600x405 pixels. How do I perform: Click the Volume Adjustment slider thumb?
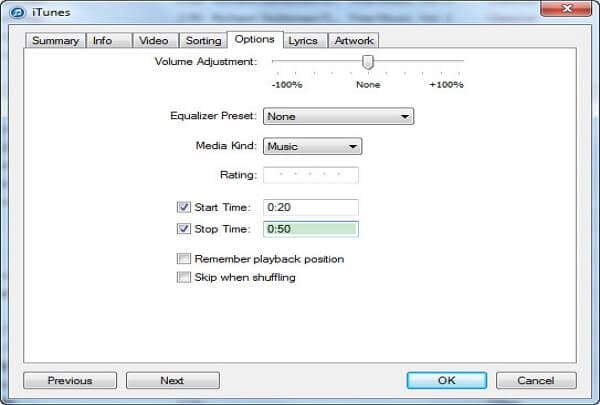point(368,62)
